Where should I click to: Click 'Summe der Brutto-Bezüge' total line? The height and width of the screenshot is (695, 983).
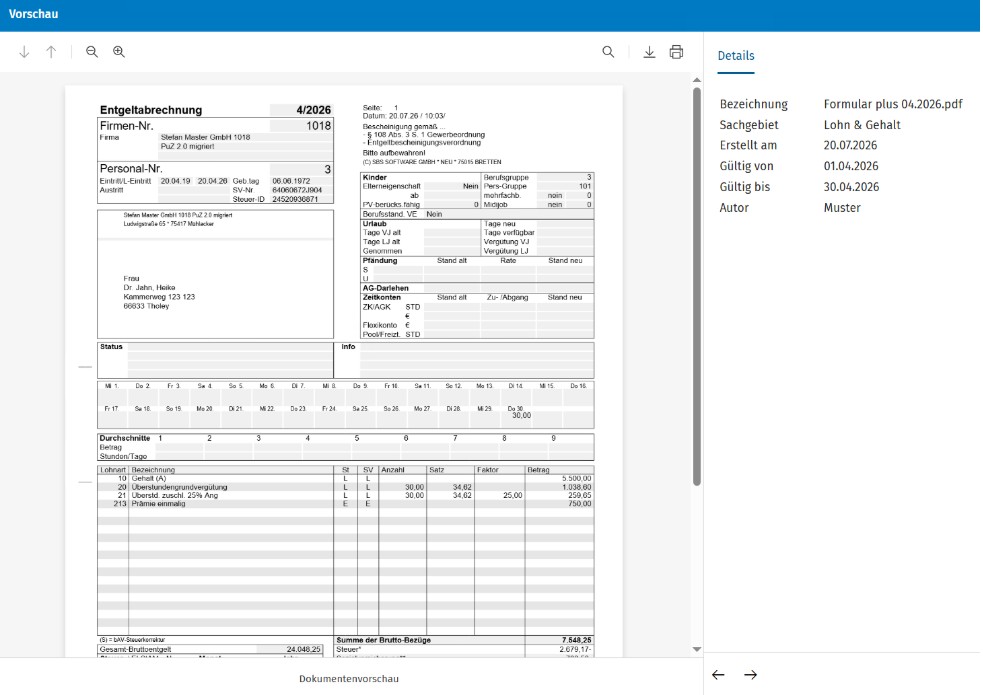pyautogui.click(x=464, y=640)
